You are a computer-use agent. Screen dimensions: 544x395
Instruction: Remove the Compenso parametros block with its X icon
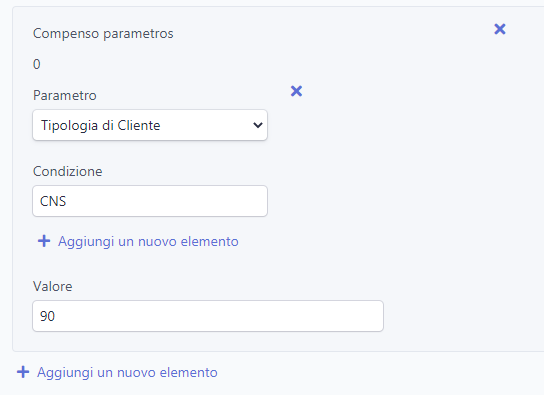coord(500,29)
